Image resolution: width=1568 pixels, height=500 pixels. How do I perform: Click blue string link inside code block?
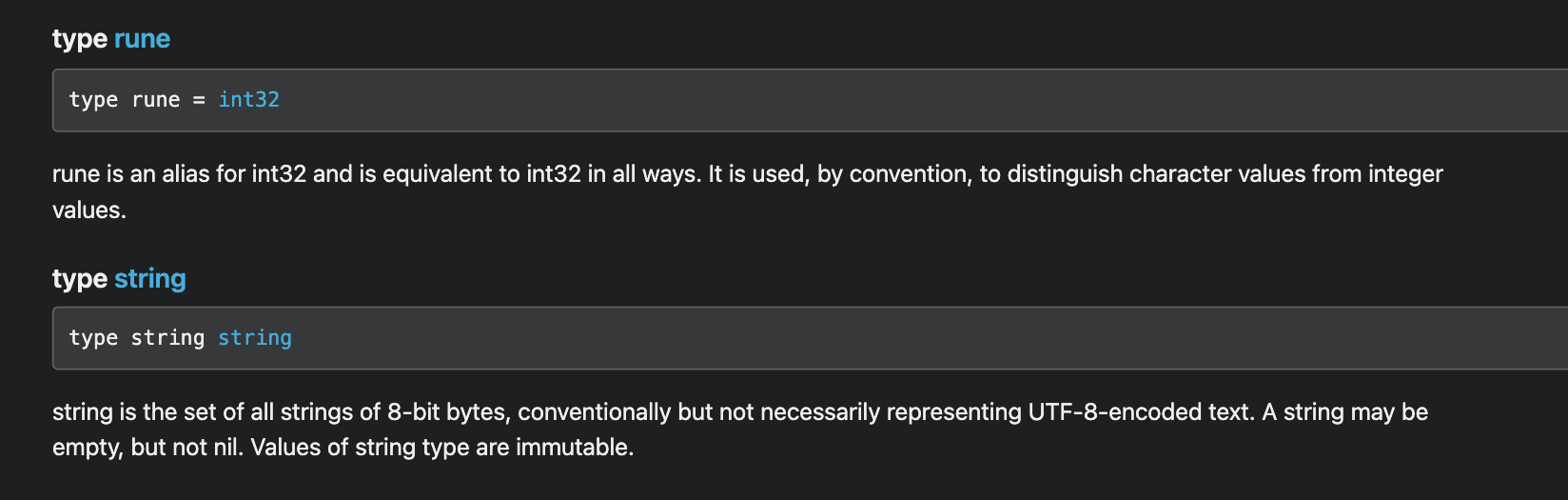[255, 338]
